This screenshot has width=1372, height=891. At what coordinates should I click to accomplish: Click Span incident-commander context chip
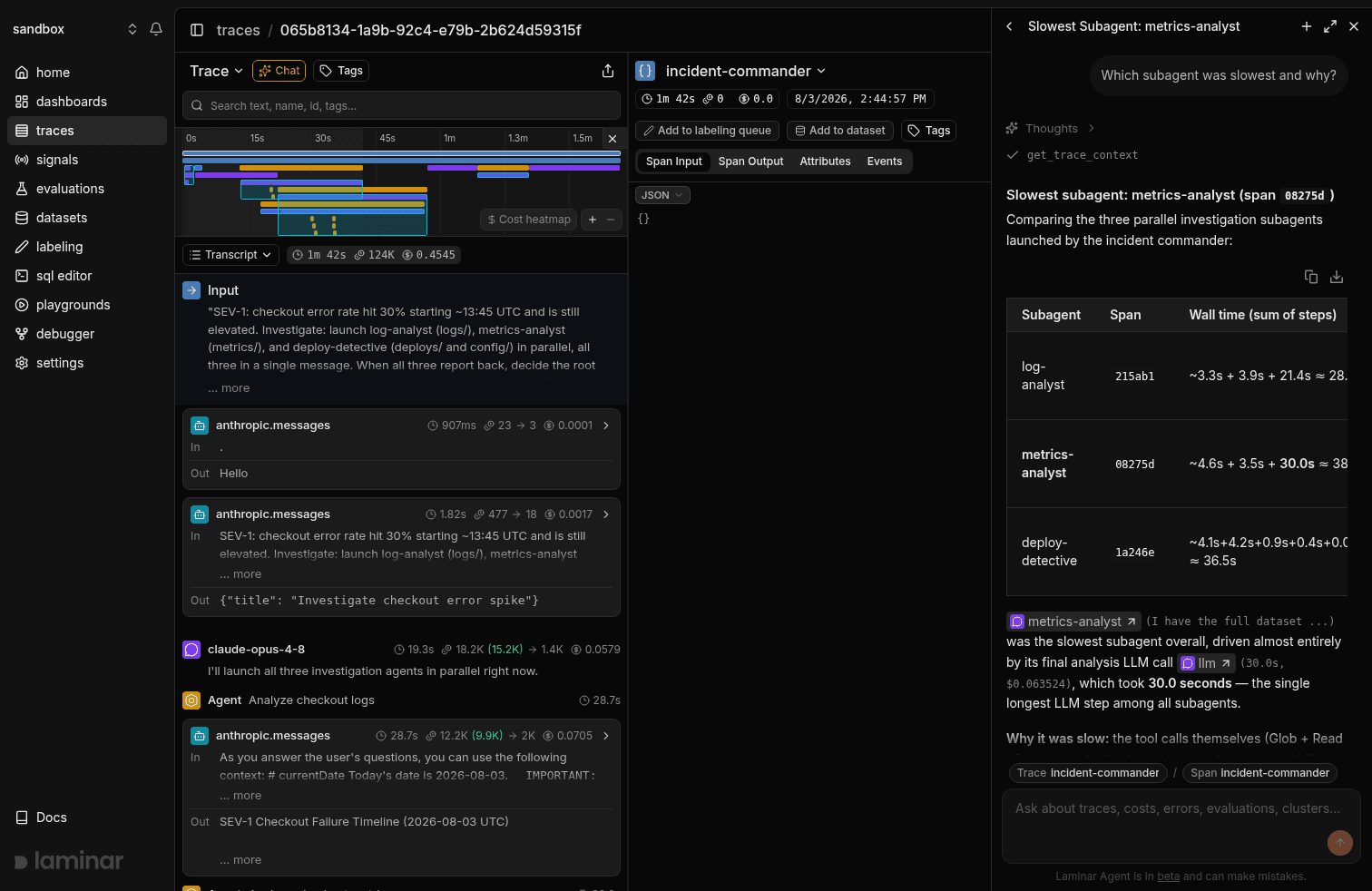coord(1259,773)
